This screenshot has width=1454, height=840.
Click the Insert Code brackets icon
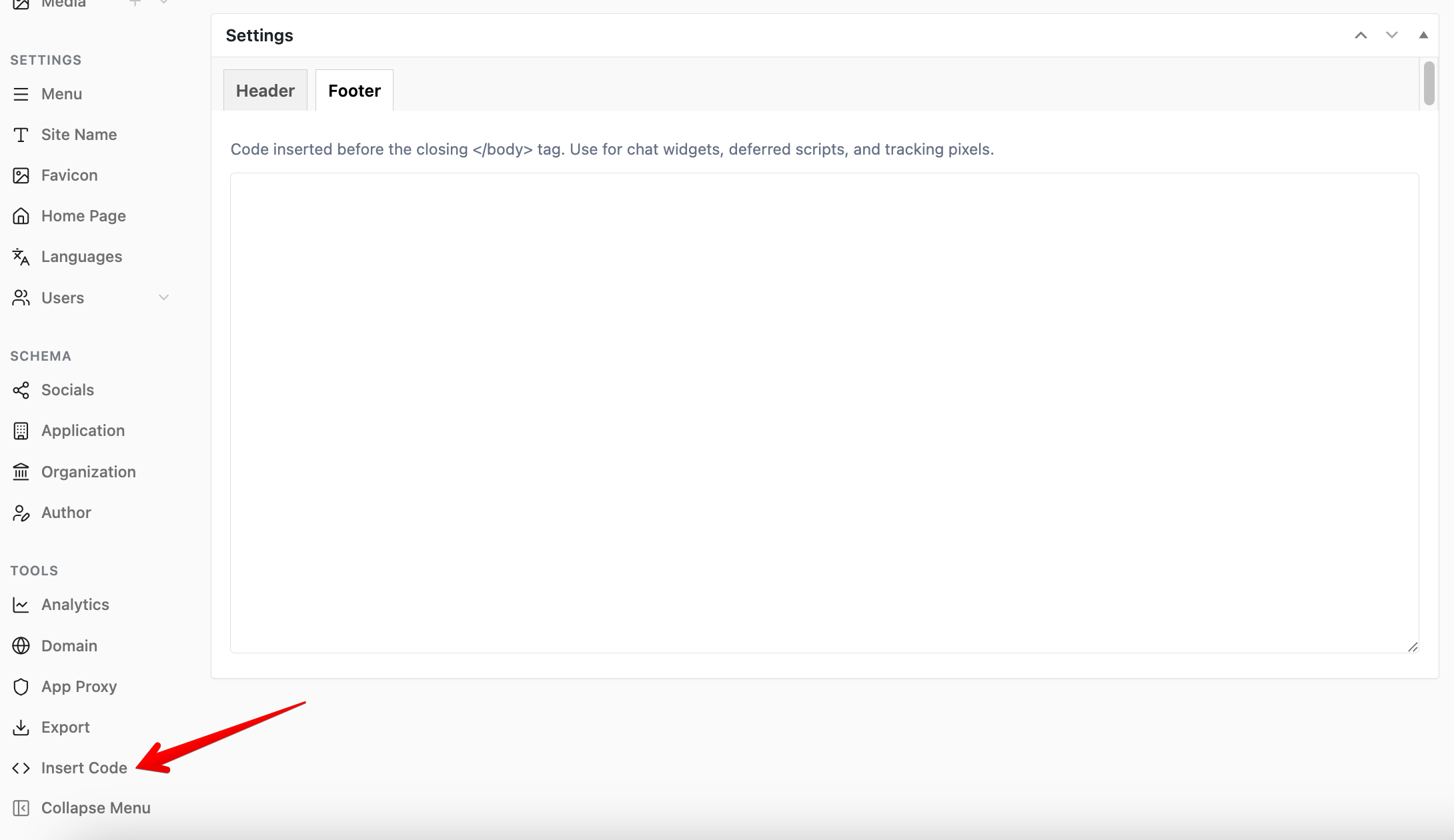pos(21,768)
